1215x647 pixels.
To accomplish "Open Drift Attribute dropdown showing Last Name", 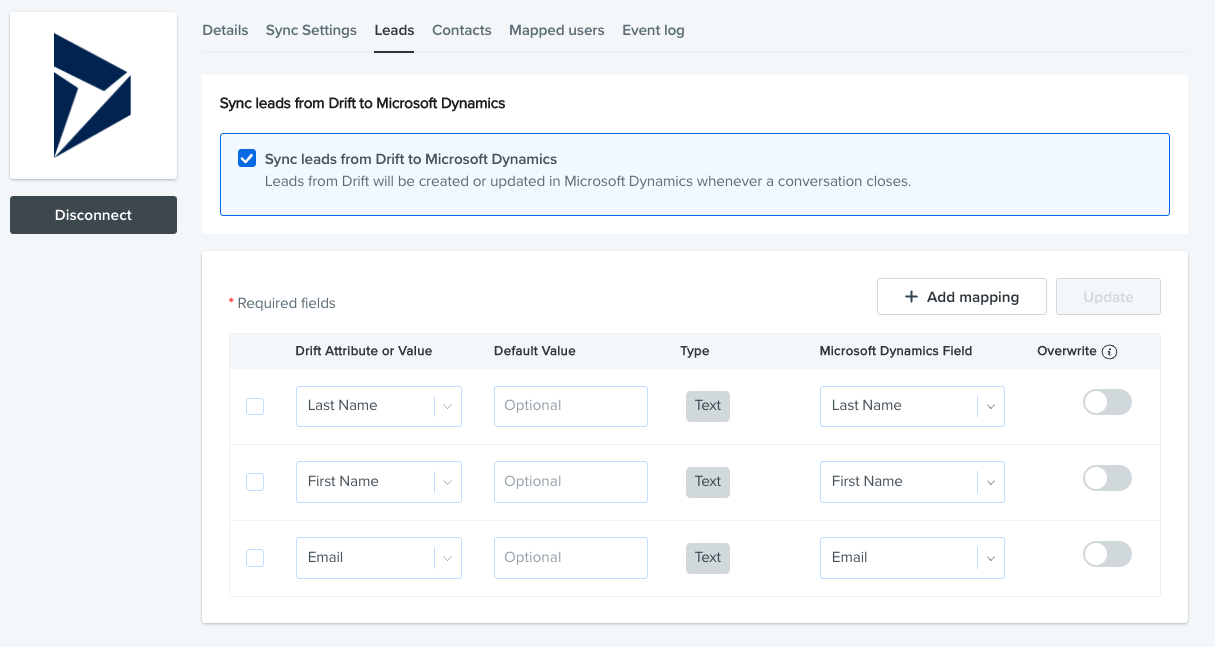I will [x=379, y=406].
